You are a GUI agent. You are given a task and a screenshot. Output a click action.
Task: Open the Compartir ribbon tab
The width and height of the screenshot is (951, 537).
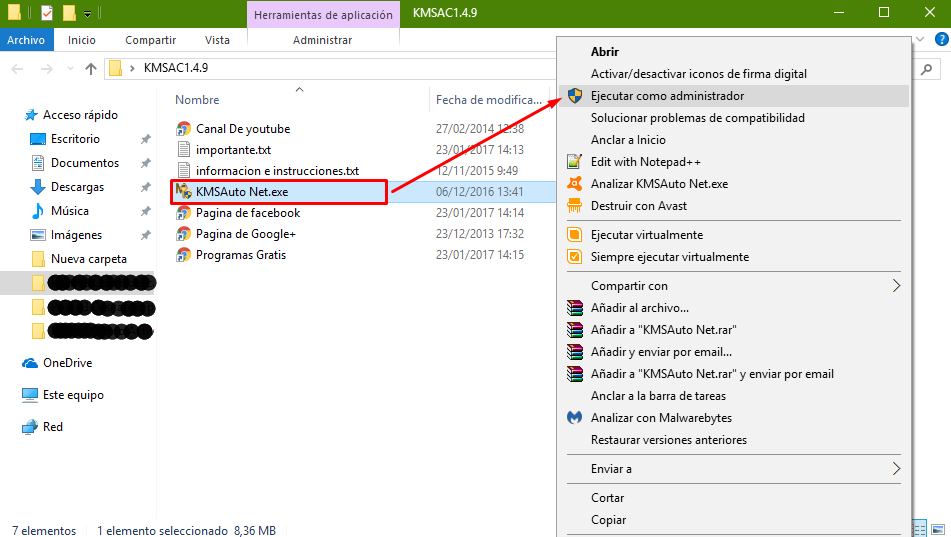click(150, 40)
